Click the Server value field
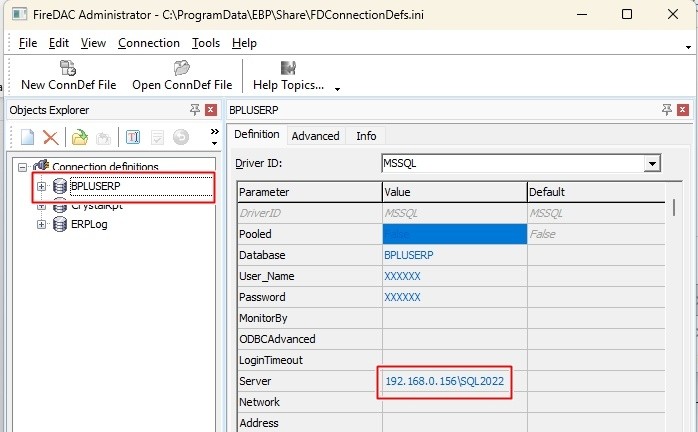The height and width of the screenshot is (432, 698). [445, 381]
